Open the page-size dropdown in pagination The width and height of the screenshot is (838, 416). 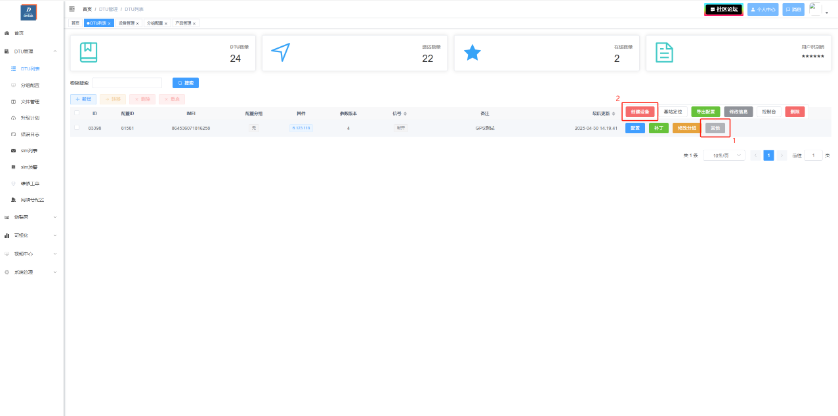[724, 155]
